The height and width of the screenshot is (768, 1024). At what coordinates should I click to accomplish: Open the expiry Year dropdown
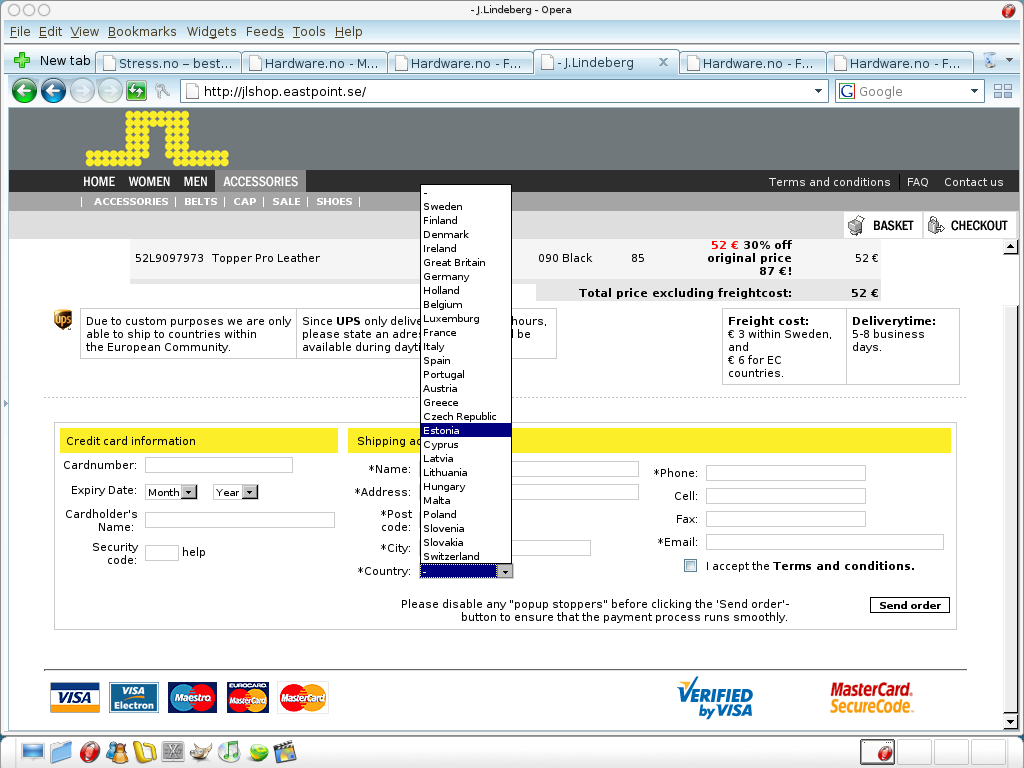(x=236, y=492)
